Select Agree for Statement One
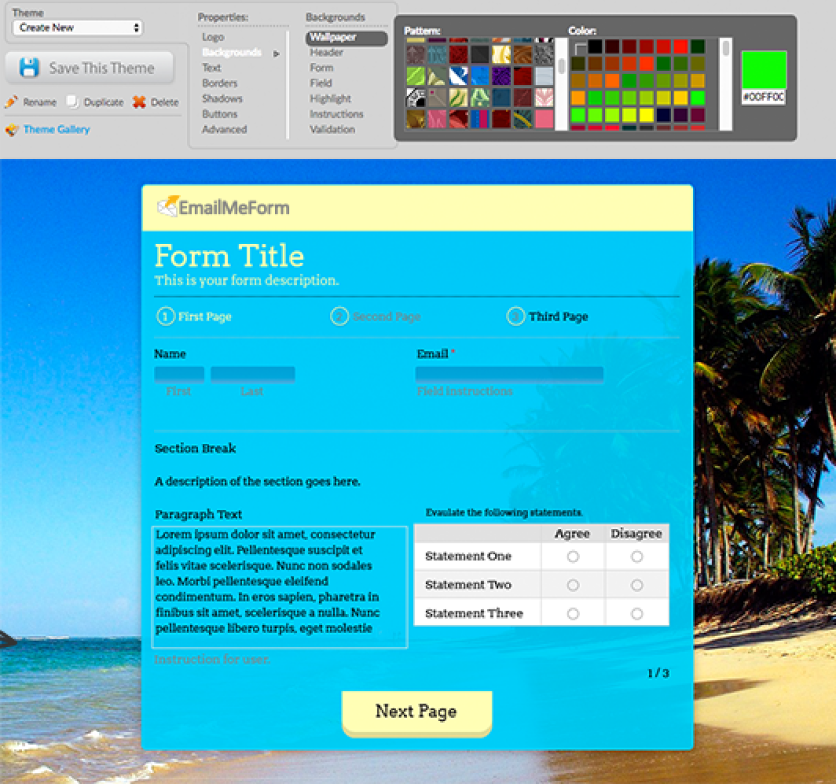Viewport: 836px width, 784px height. (x=573, y=557)
